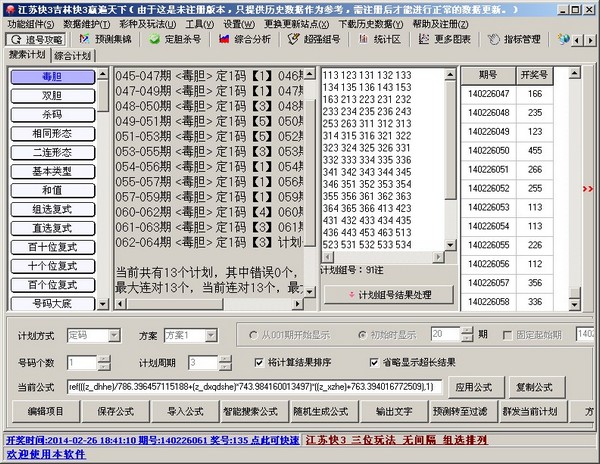Expand the 方案 dropdown
600x464 pixels.
(210, 334)
